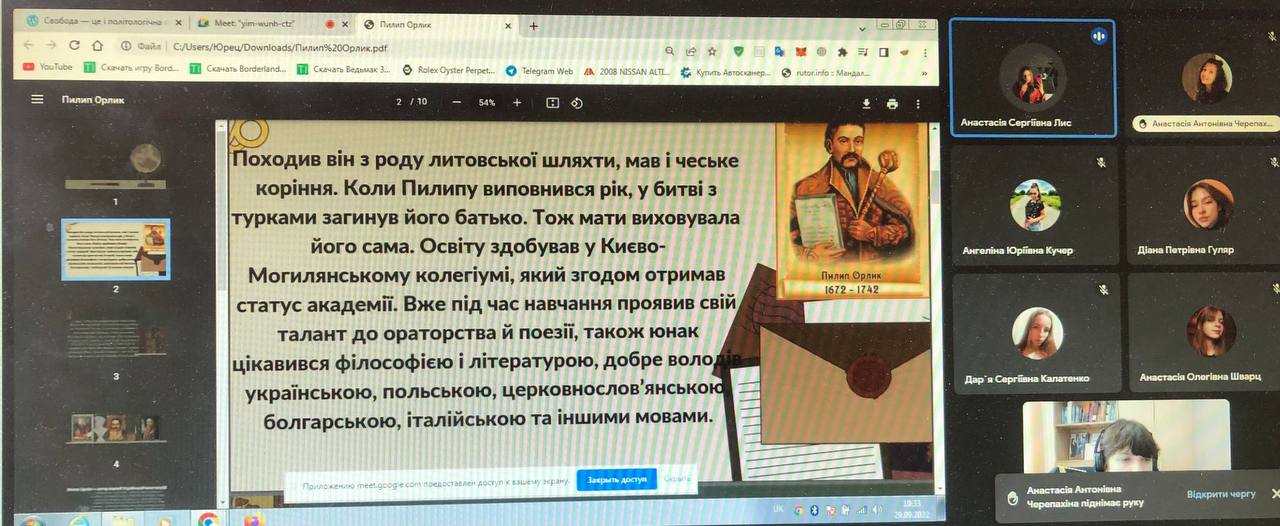Rotate the PDF document counterclockwise
The height and width of the screenshot is (526, 1280).
(577, 103)
